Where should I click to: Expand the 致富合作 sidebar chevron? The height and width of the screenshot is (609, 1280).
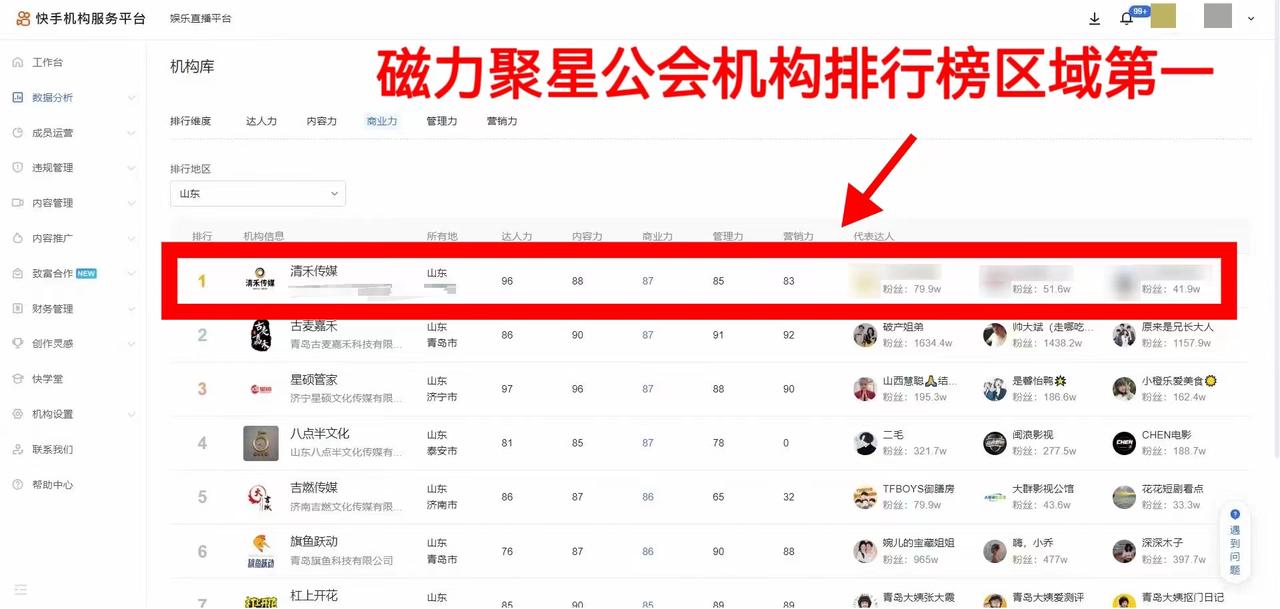click(x=132, y=273)
